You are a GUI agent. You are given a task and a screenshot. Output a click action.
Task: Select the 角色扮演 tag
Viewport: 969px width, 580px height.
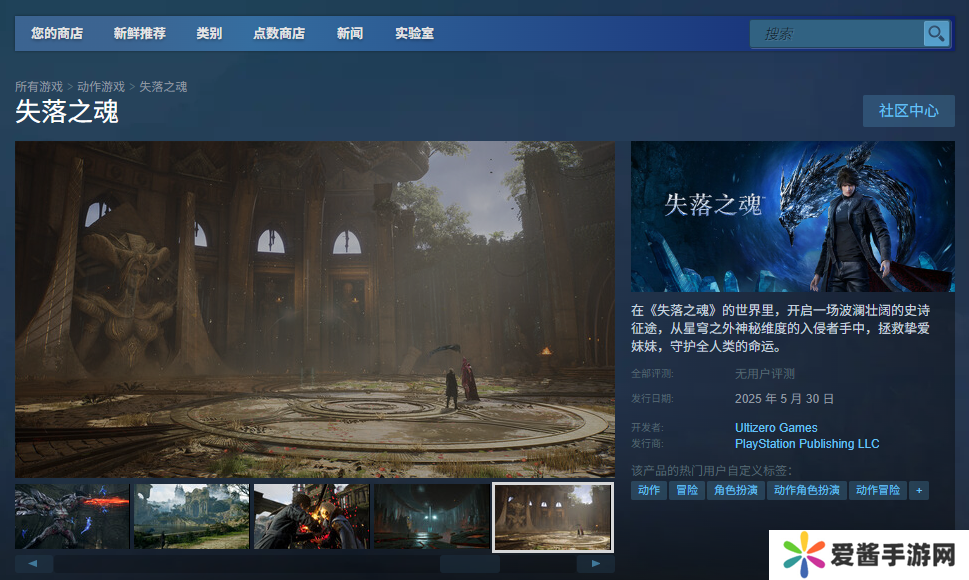735,490
